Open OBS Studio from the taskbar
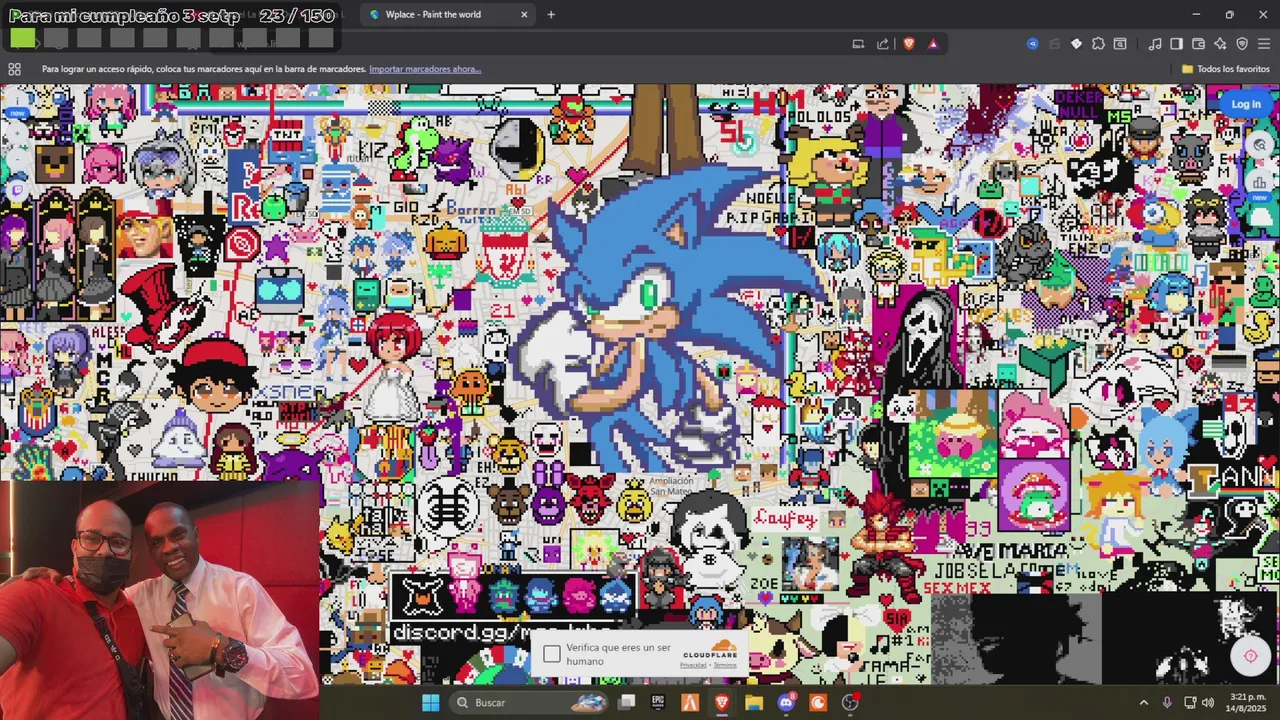Viewport: 1280px width, 720px height. click(850, 702)
